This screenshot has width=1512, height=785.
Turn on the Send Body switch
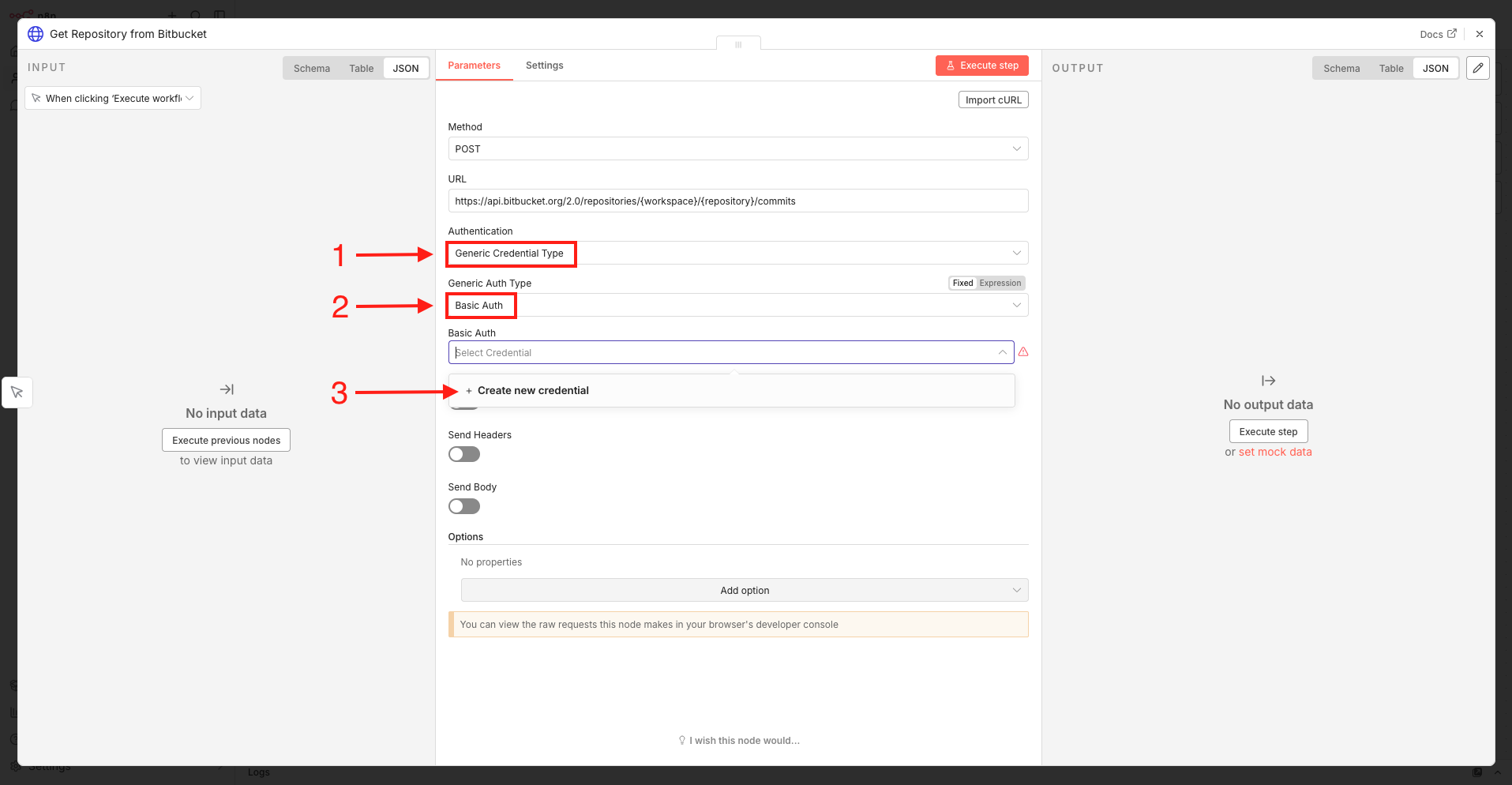464,506
